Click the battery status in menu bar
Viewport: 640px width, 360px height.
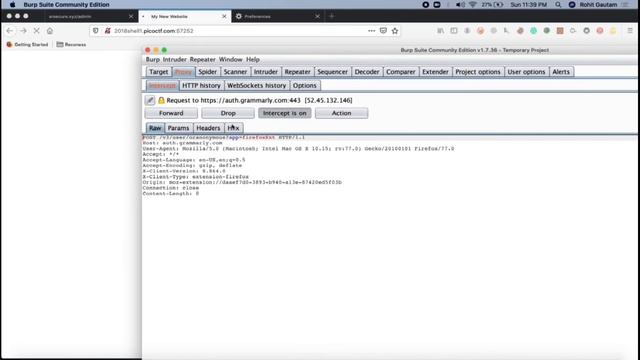click(492, 4)
